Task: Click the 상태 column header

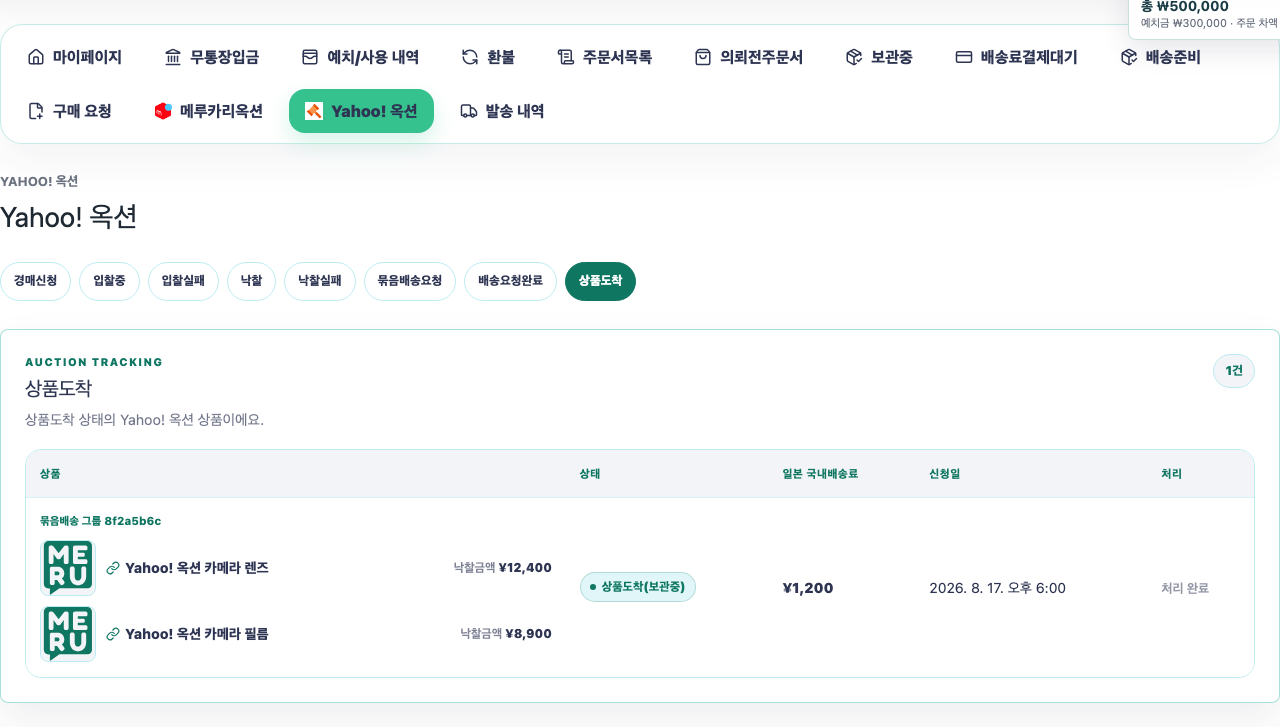Action: (590, 474)
